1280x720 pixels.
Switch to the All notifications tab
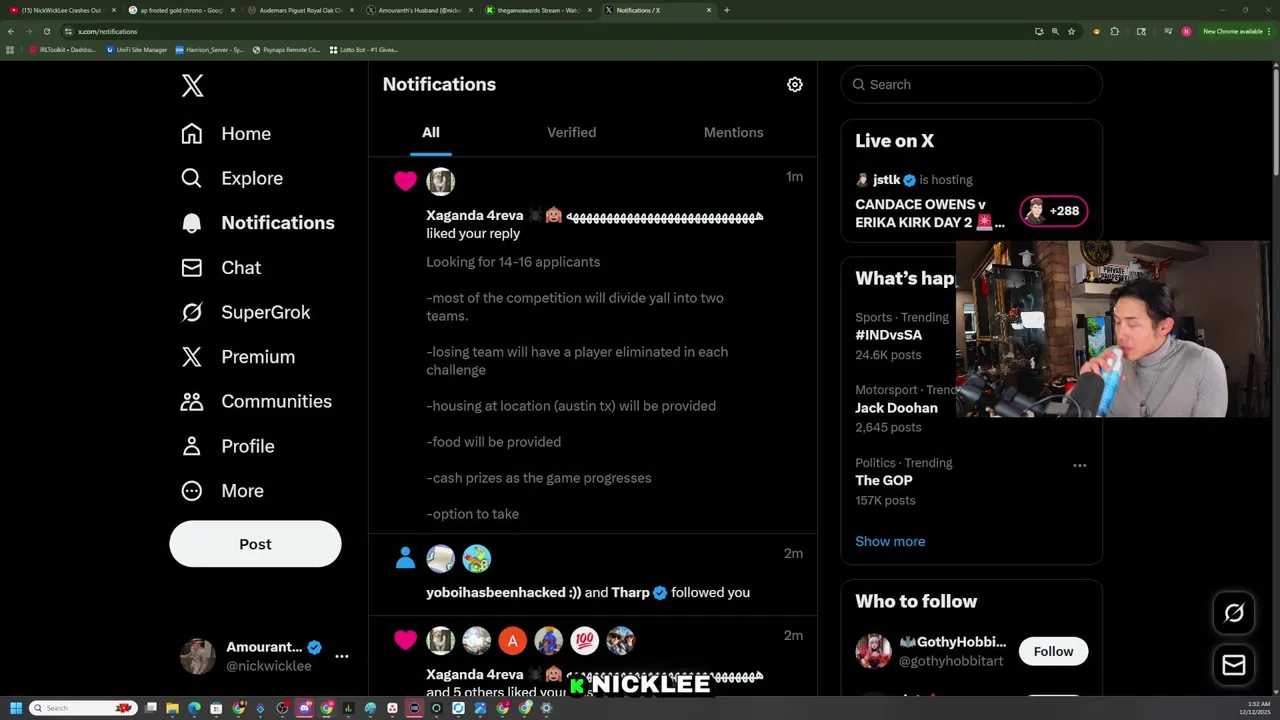click(x=431, y=132)
